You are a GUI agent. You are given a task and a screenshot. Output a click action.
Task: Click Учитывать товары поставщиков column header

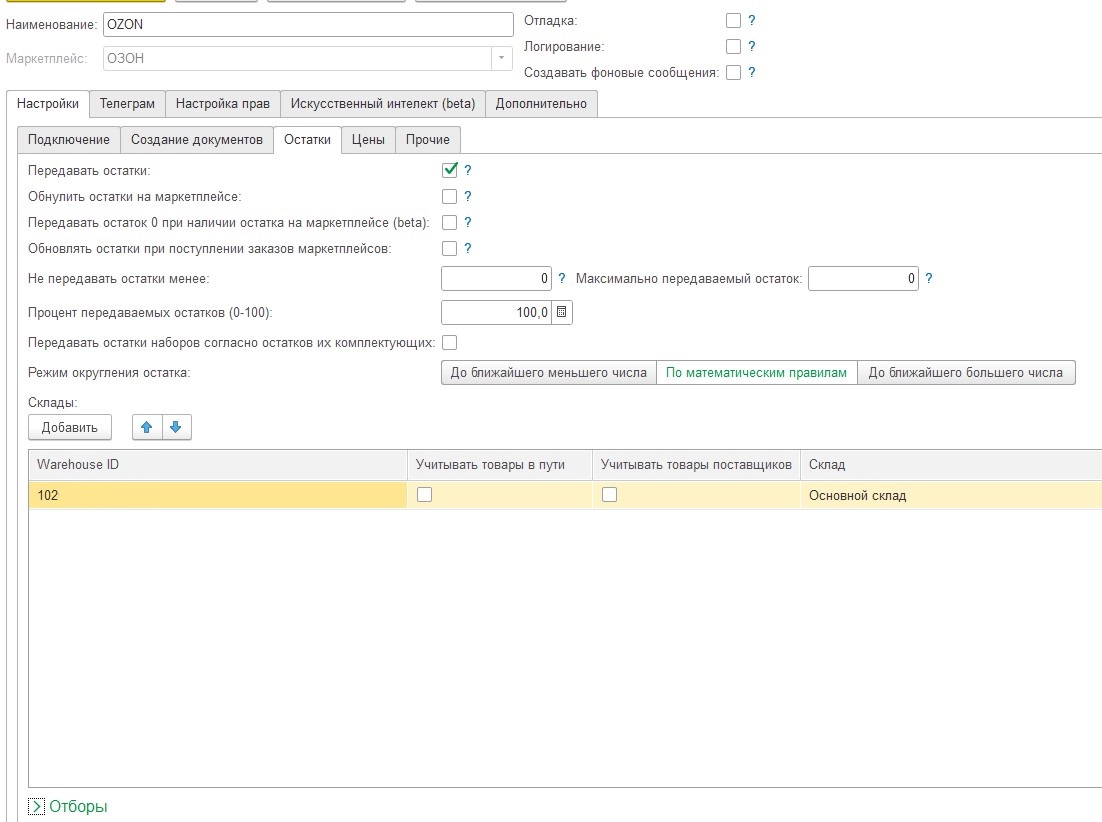(696, 465)
